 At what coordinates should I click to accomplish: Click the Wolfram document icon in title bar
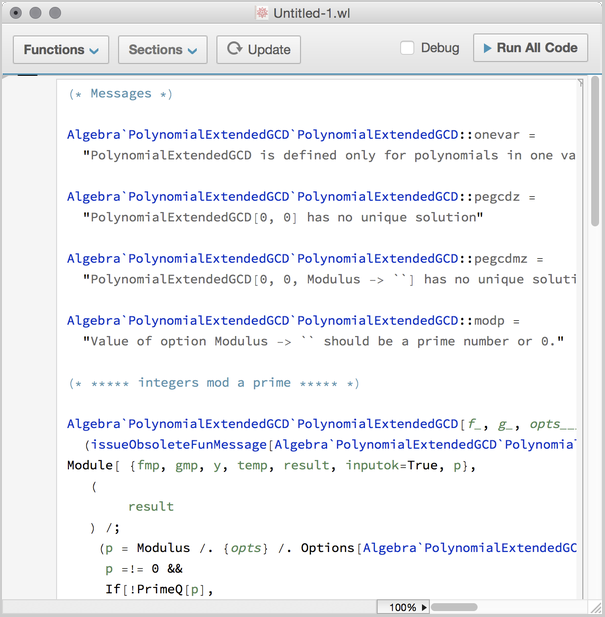(x=262, y=13)
